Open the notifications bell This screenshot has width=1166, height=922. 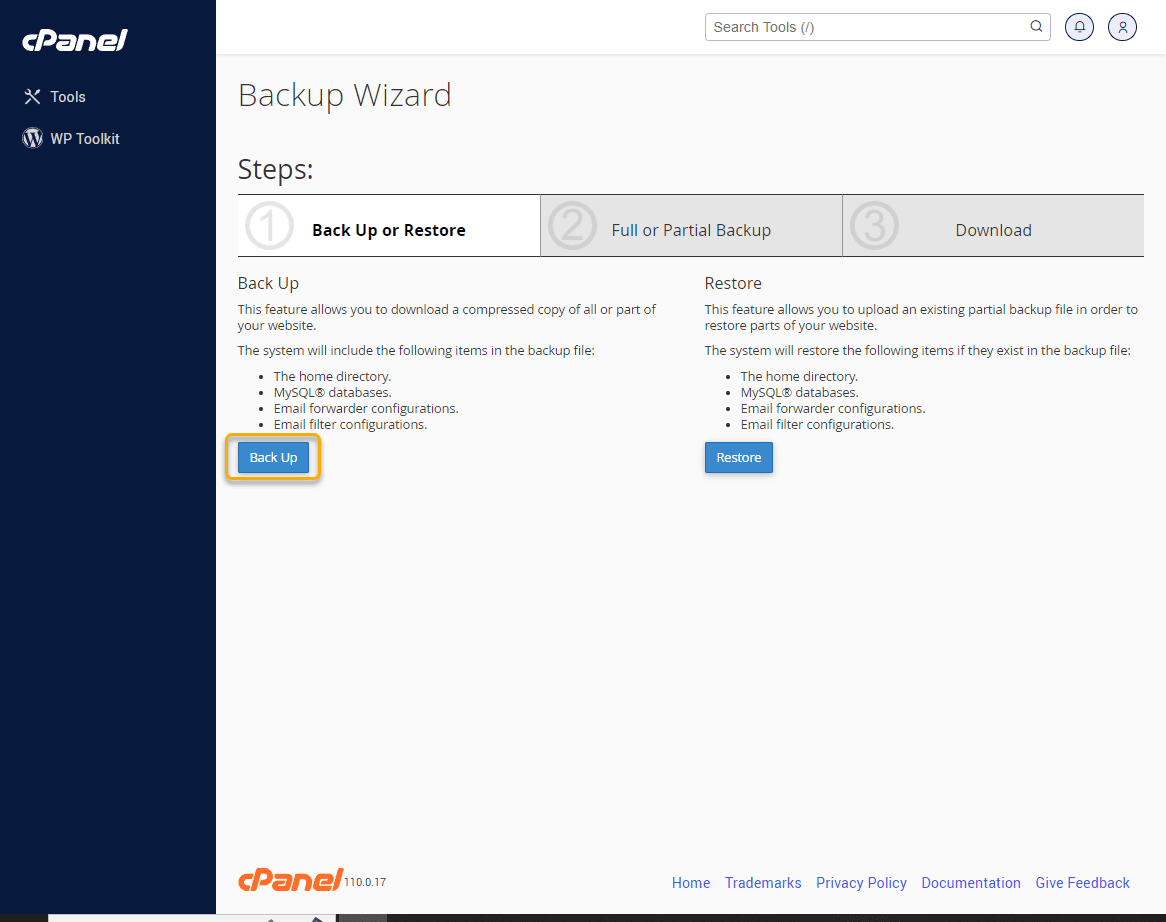[1079, 28]
